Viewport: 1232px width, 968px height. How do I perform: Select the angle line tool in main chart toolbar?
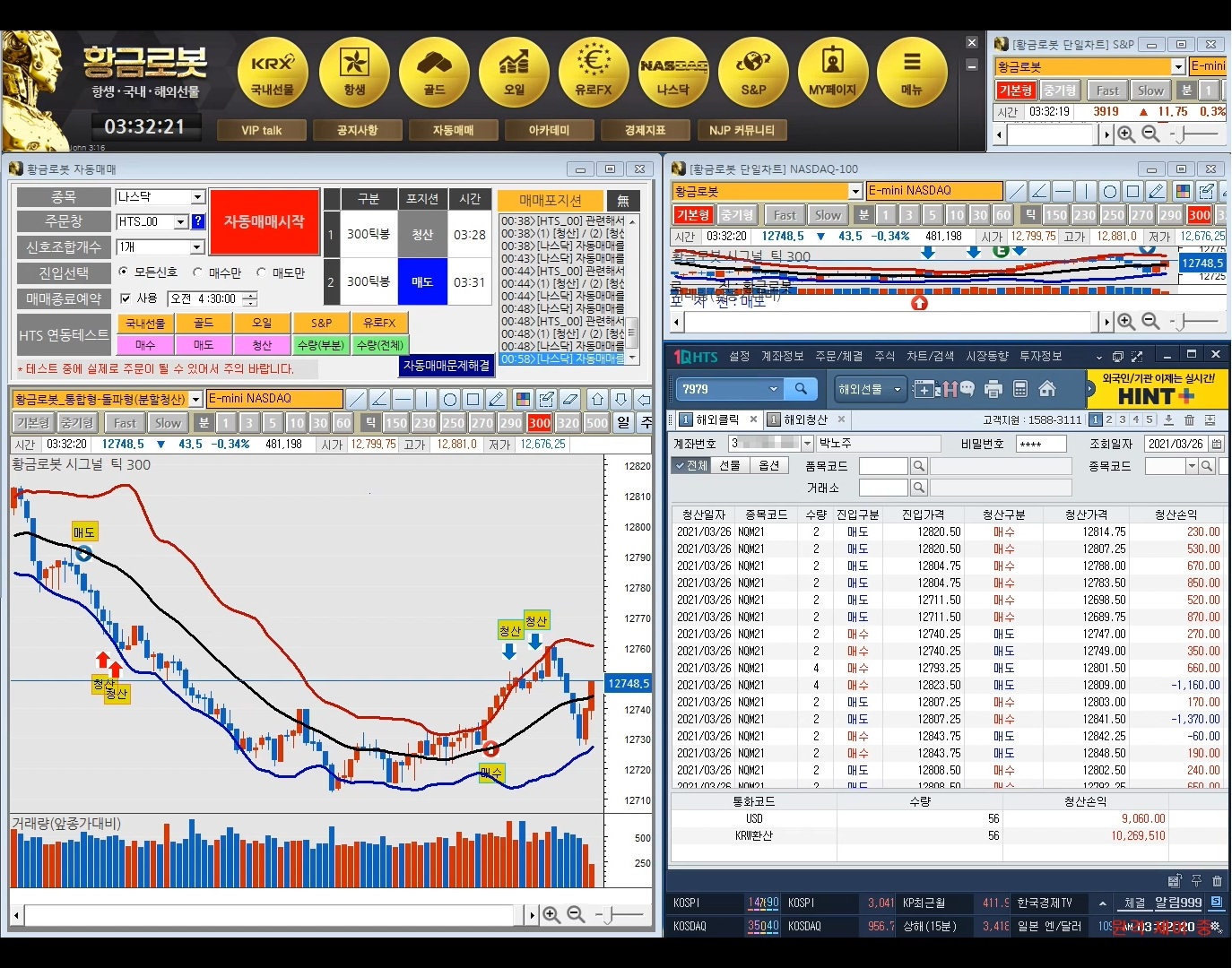point(379,399)
